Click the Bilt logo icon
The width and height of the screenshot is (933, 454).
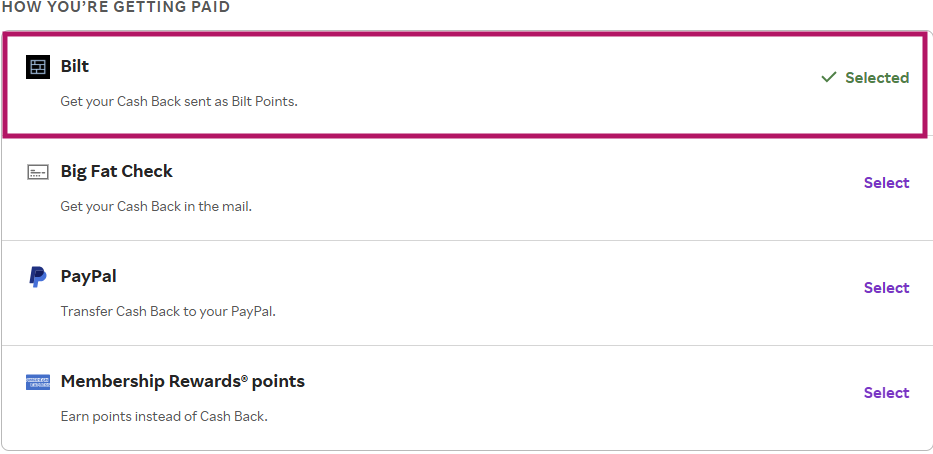[38, 67]
